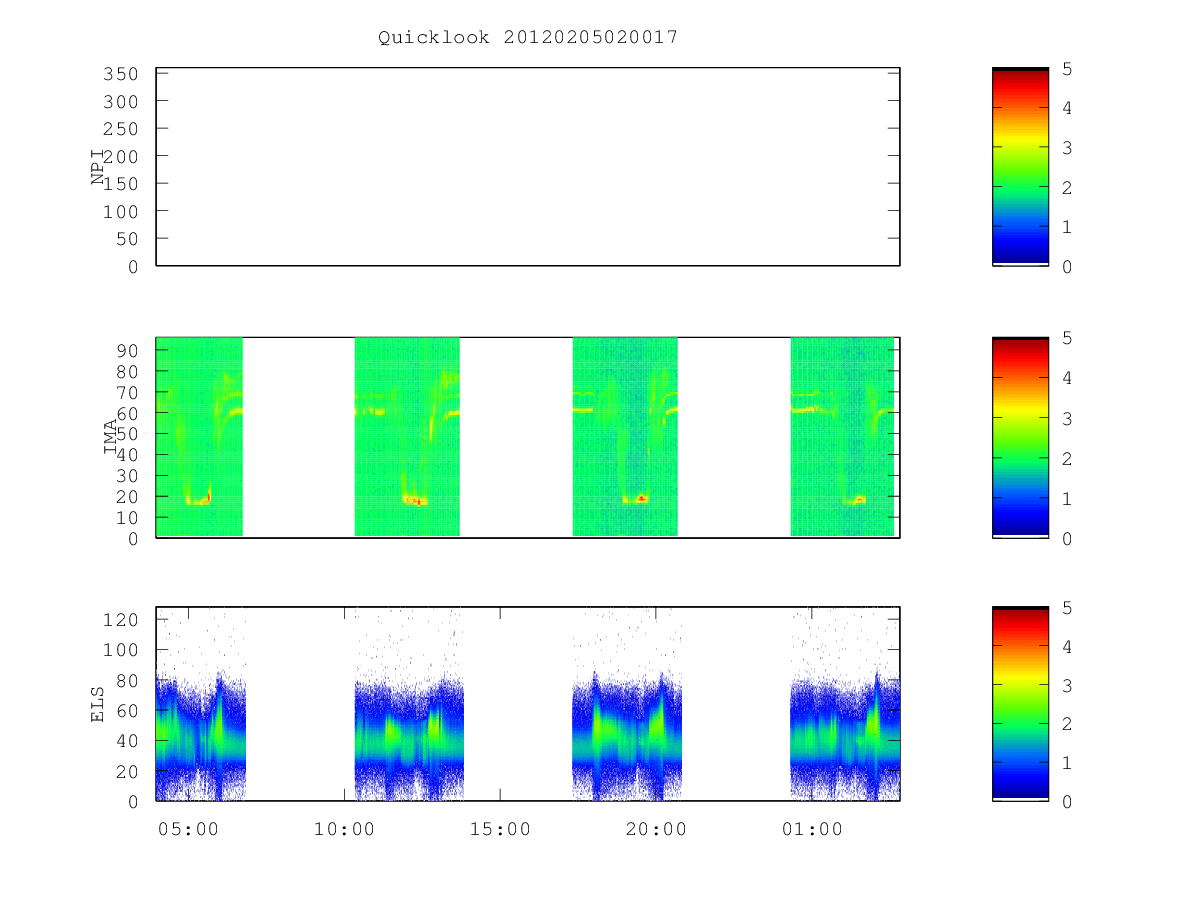This screenshot has width=1200, height=900.
Task: Click the "1" label on the ELS color bar
Action: click(x=1067, y=763)
